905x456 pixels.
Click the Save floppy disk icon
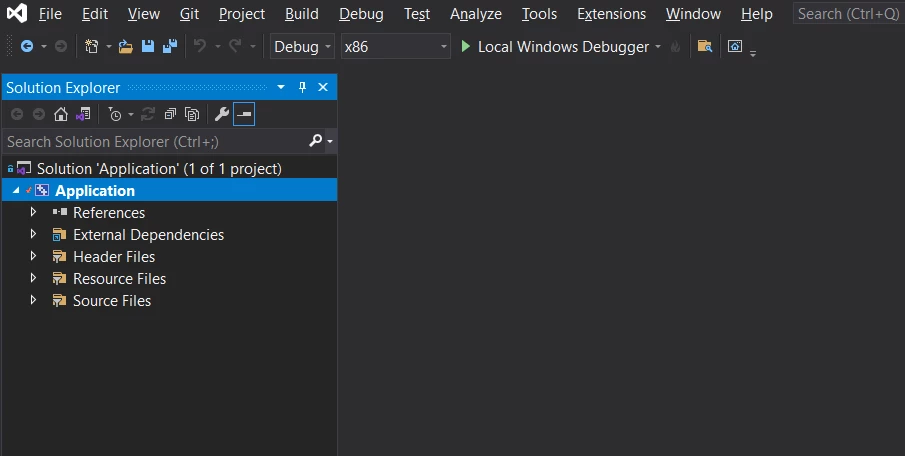[148, 46]
